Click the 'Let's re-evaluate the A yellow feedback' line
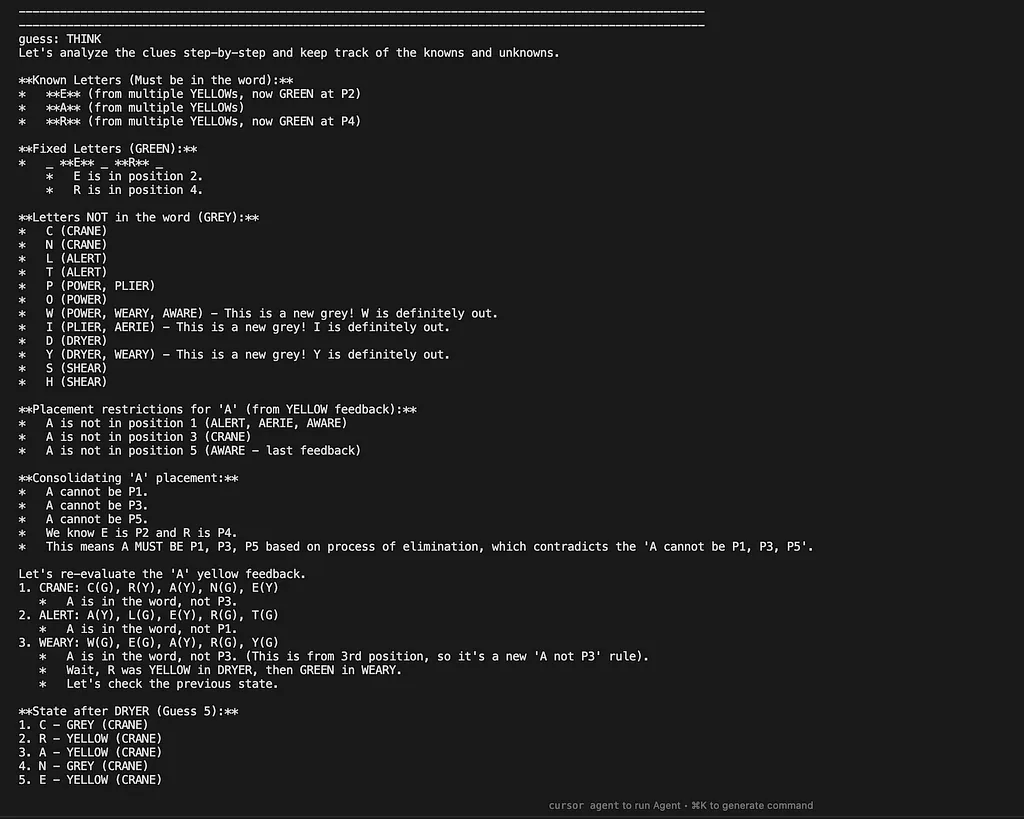 [162, 573]
